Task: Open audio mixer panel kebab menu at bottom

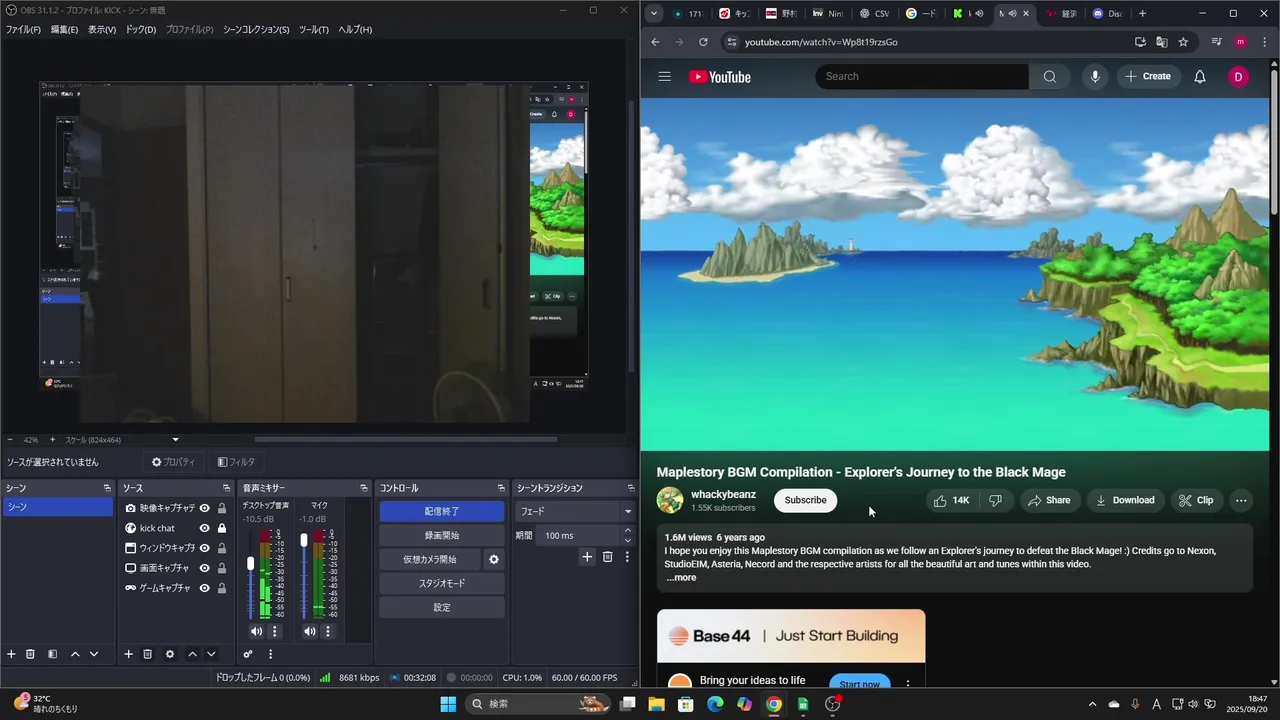Action: [270, 654]
